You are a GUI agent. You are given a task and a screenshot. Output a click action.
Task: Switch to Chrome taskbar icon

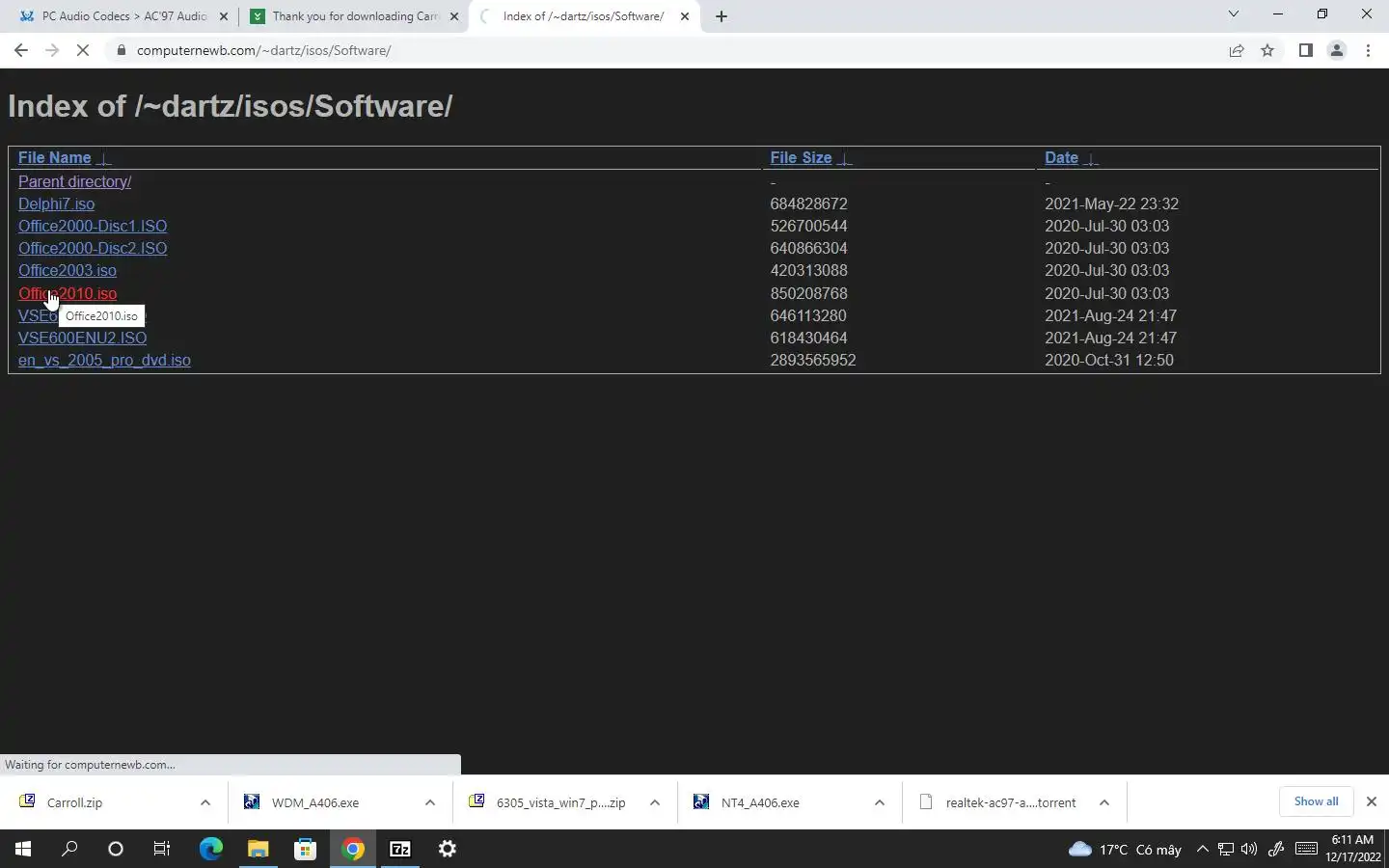click(x=353, y=849)
